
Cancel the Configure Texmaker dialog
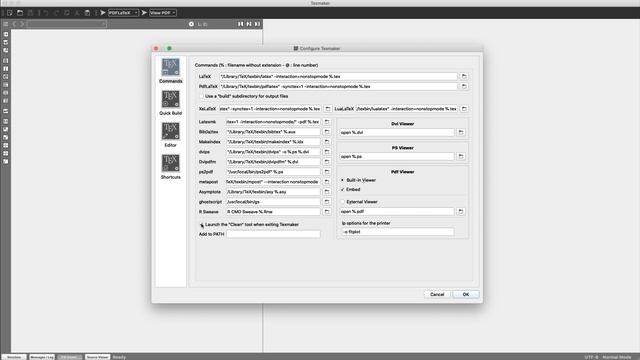[437, 294]
